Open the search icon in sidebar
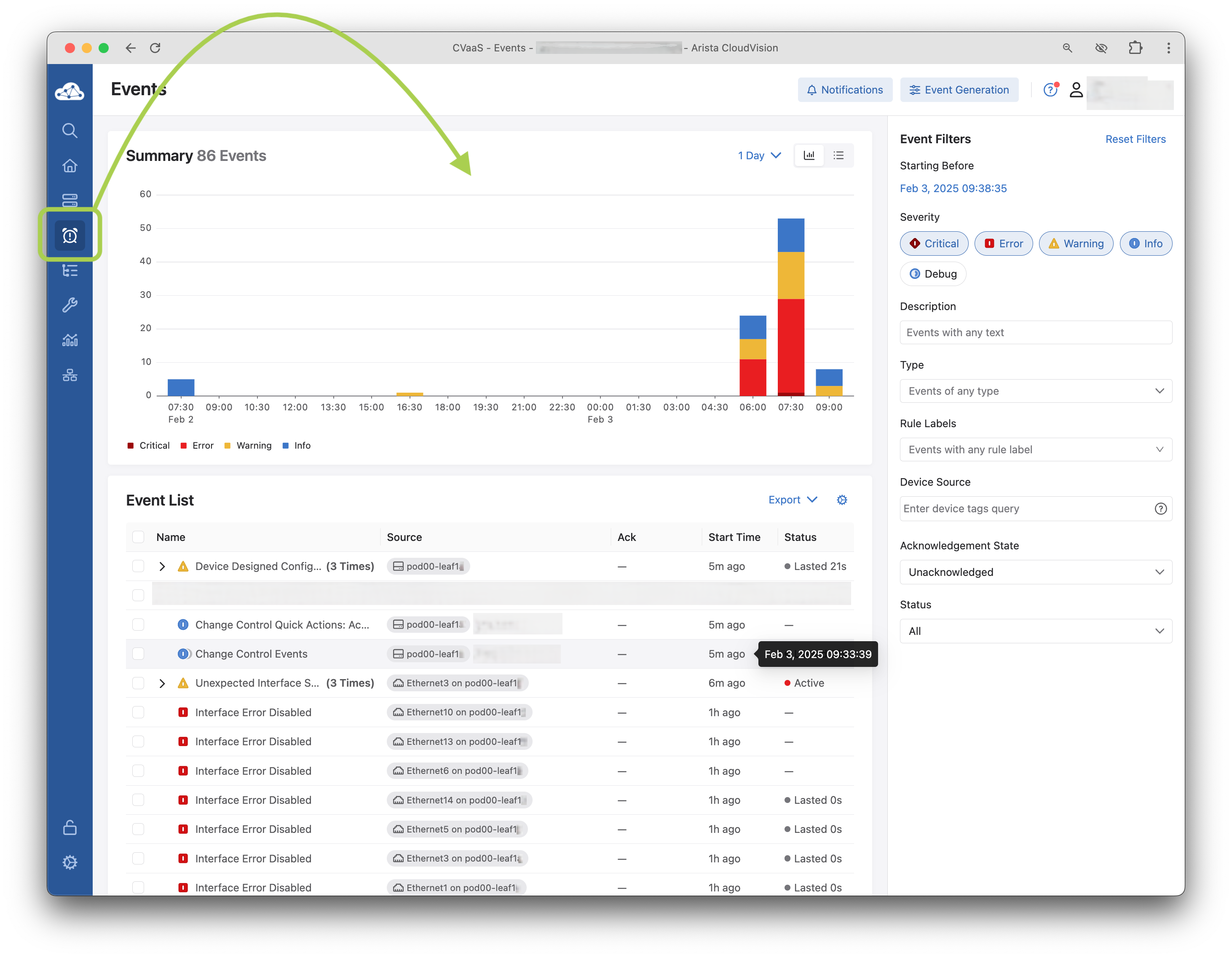Viewport: 1232px width, 958px height. click(70, 131)
